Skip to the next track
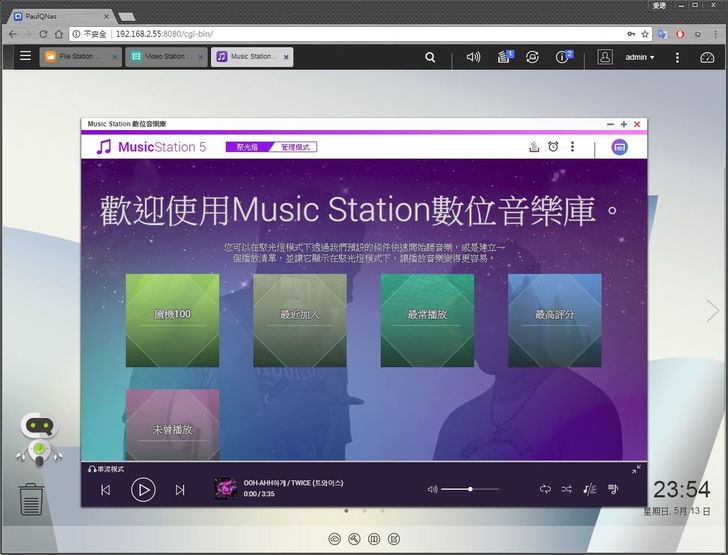 point(180,490)
